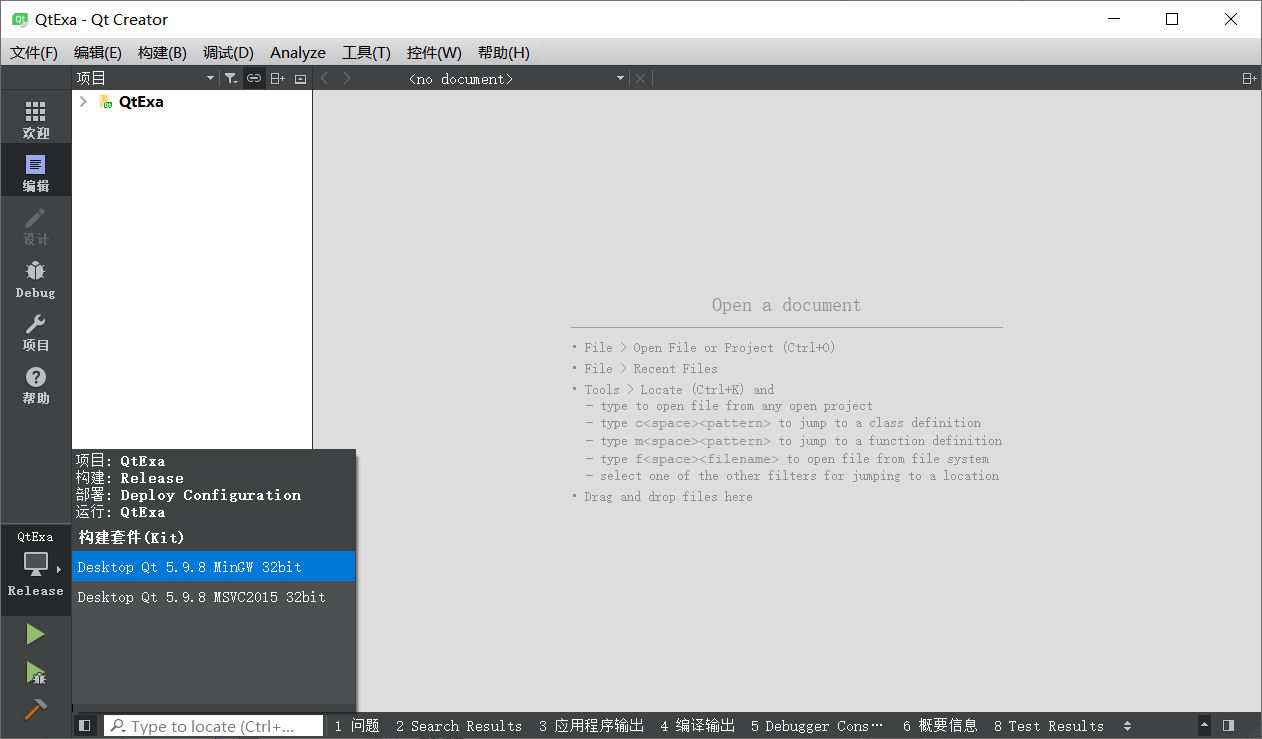The width and height of the screenshot is (1262, 739).
Task: Open the 项目 view dropdown in the side panel
Action: 146,78
